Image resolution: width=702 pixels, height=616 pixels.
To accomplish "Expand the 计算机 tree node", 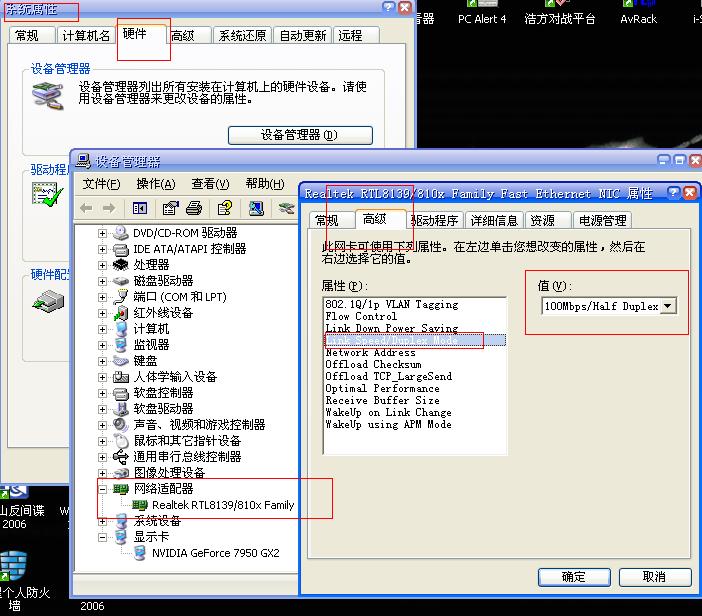I will click(102, 329).
